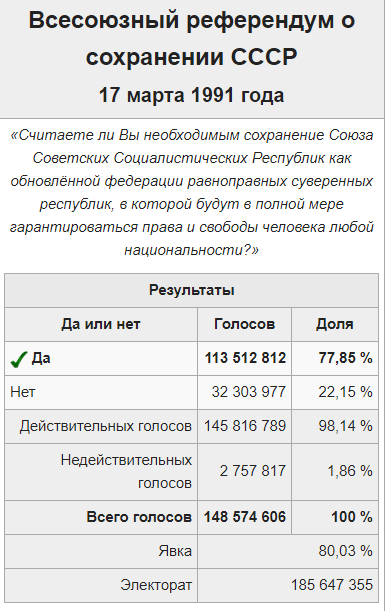Select the 98,14 % valid votes share
The width and height of the screenshot is (385, 611).
tap(346, 426)
